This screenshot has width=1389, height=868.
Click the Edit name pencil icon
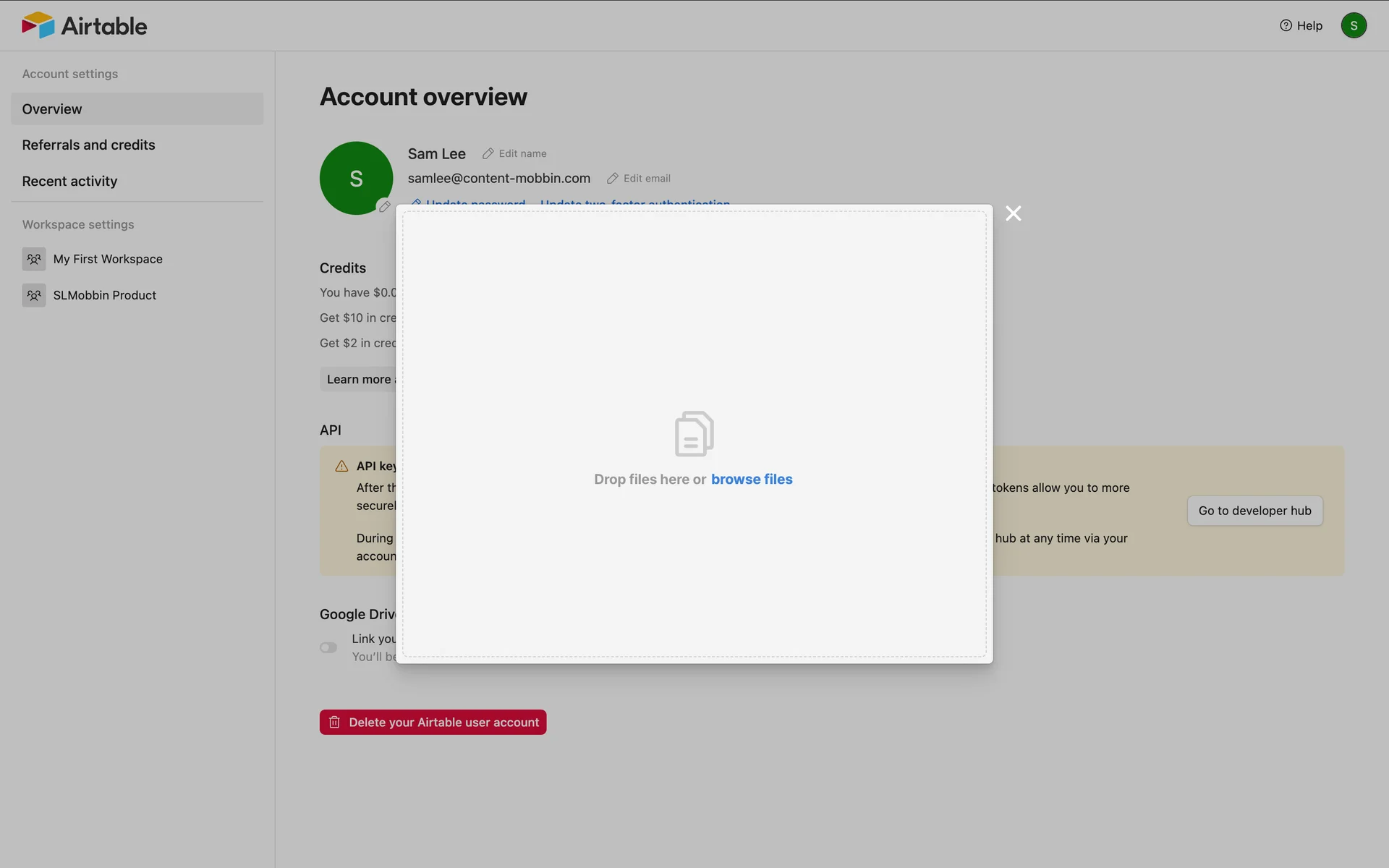488,153
